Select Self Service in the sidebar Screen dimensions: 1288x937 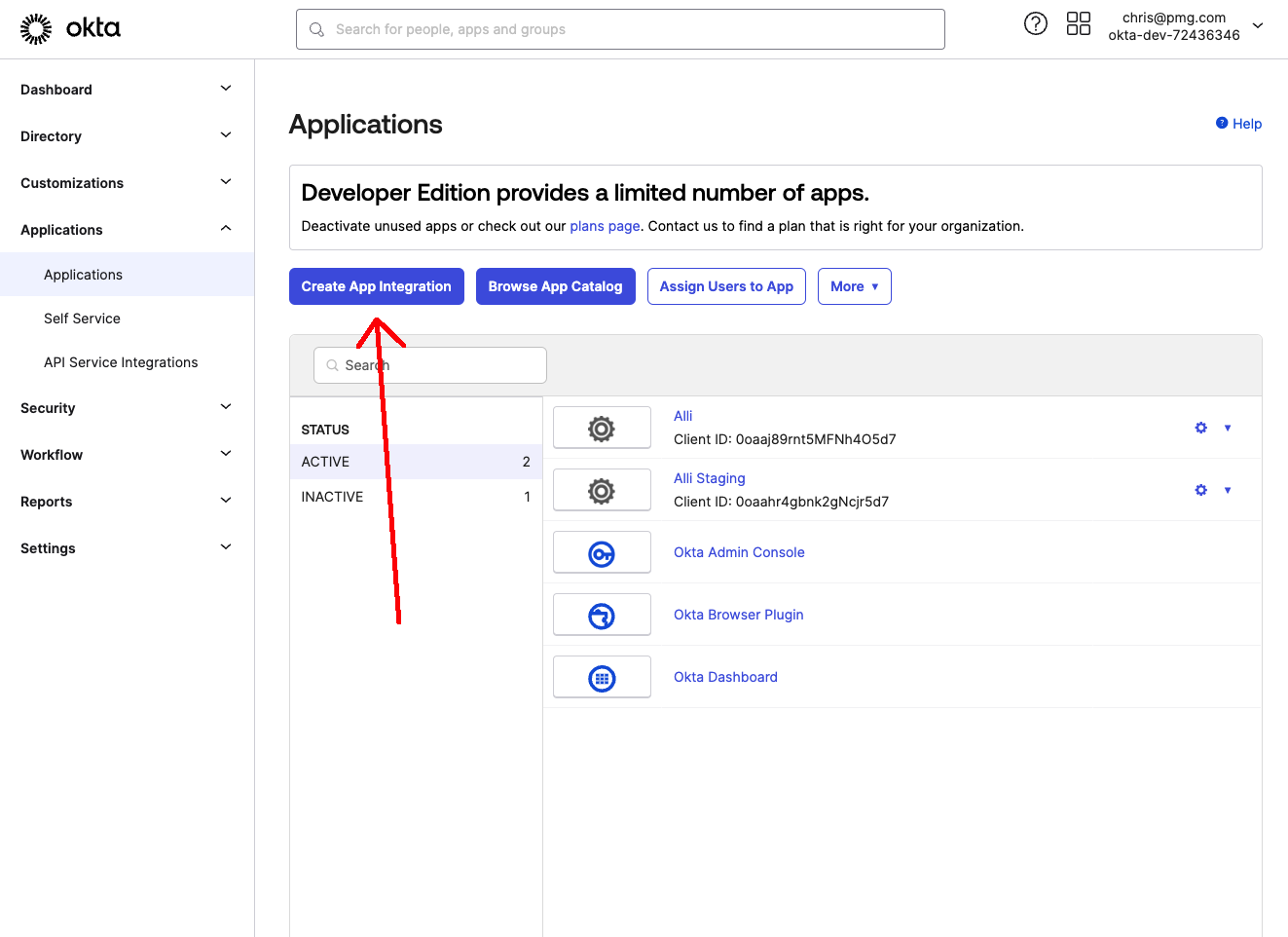click(82, 319)
